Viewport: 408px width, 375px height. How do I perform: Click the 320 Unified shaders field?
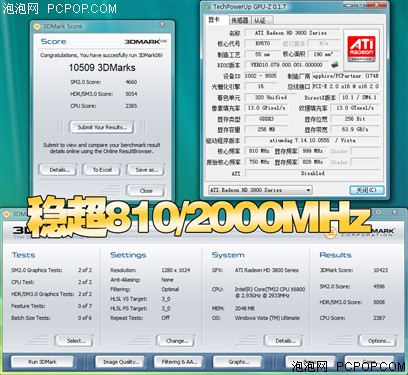271,98
